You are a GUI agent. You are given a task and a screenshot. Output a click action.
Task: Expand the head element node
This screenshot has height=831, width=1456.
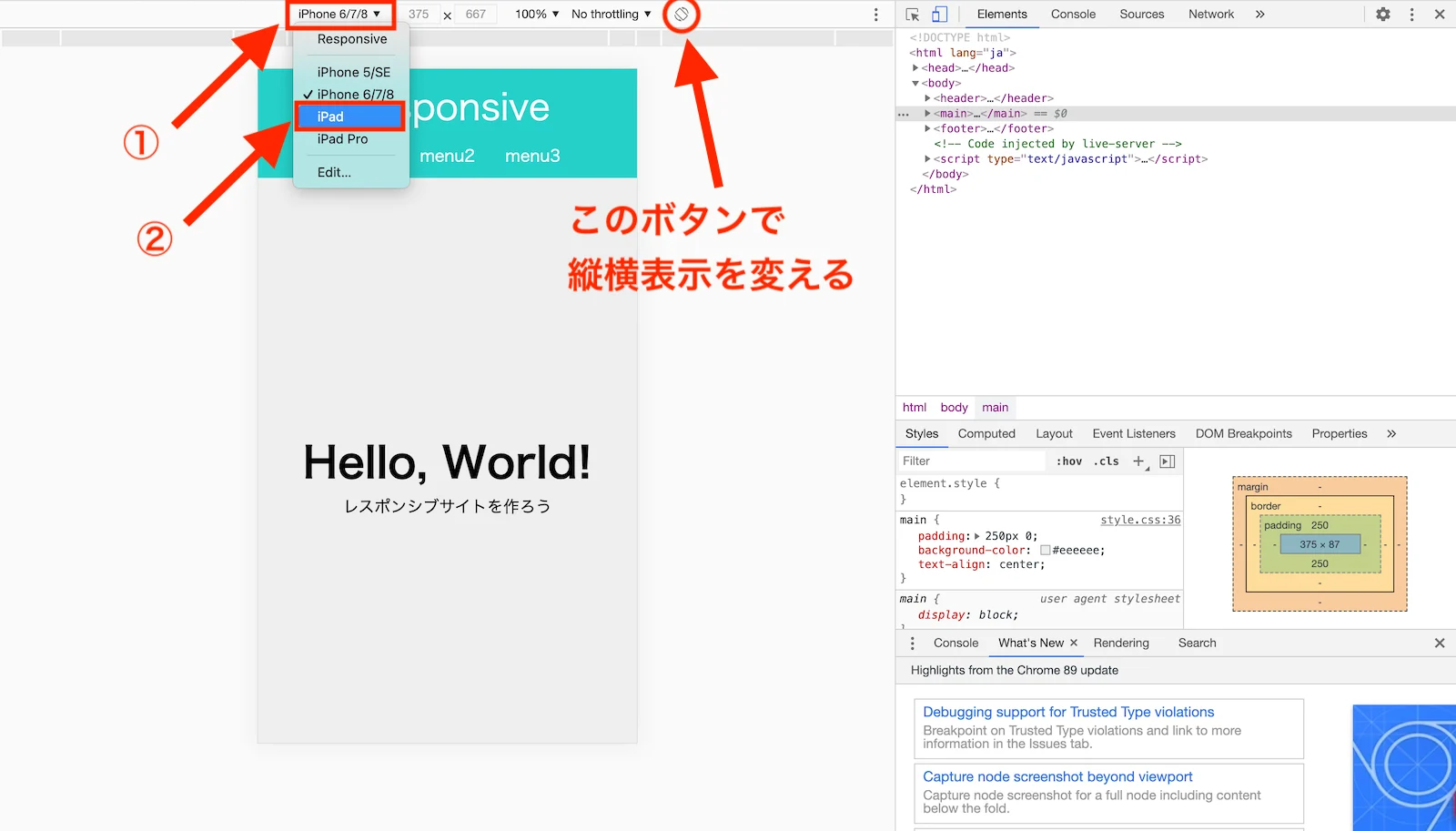click(x=915, y=68)
